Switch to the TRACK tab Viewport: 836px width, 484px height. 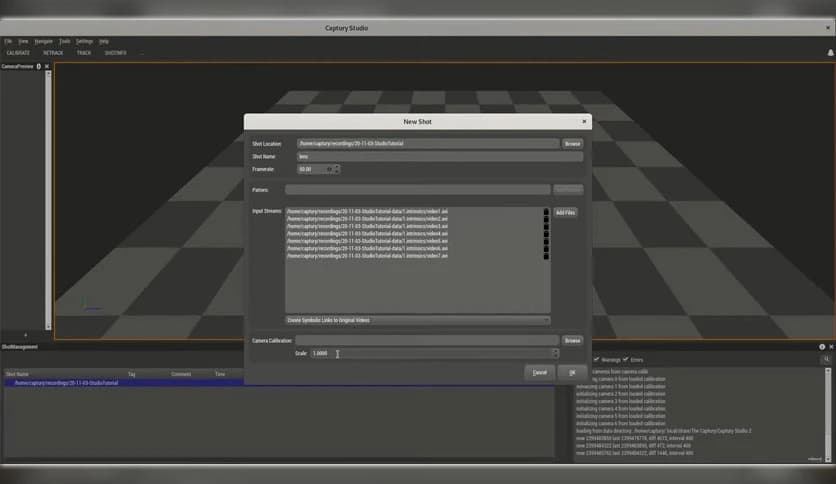pyautogui.click(x=84, y=53)
